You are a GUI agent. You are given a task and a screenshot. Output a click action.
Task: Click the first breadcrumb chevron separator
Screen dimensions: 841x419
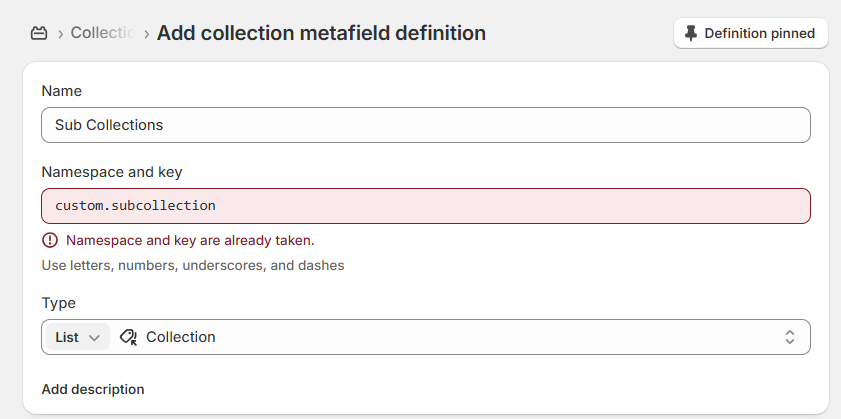point(60,33)
